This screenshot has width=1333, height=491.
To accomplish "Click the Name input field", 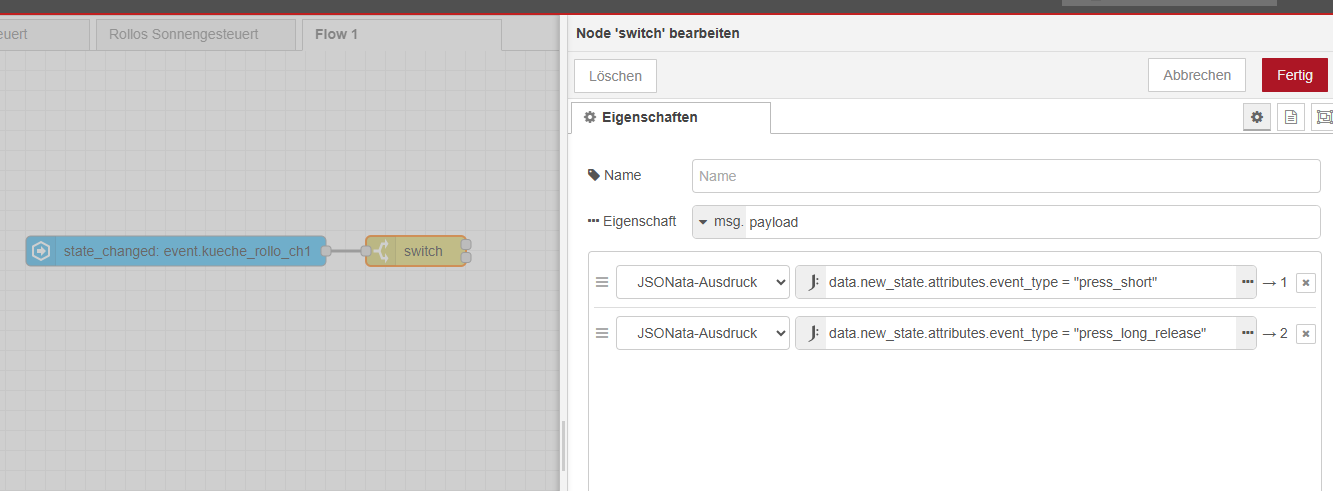I will click(1005, 176).
